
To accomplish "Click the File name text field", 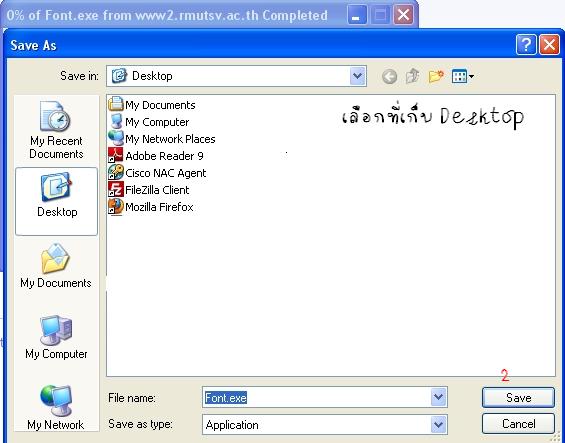I will point(316,398).
